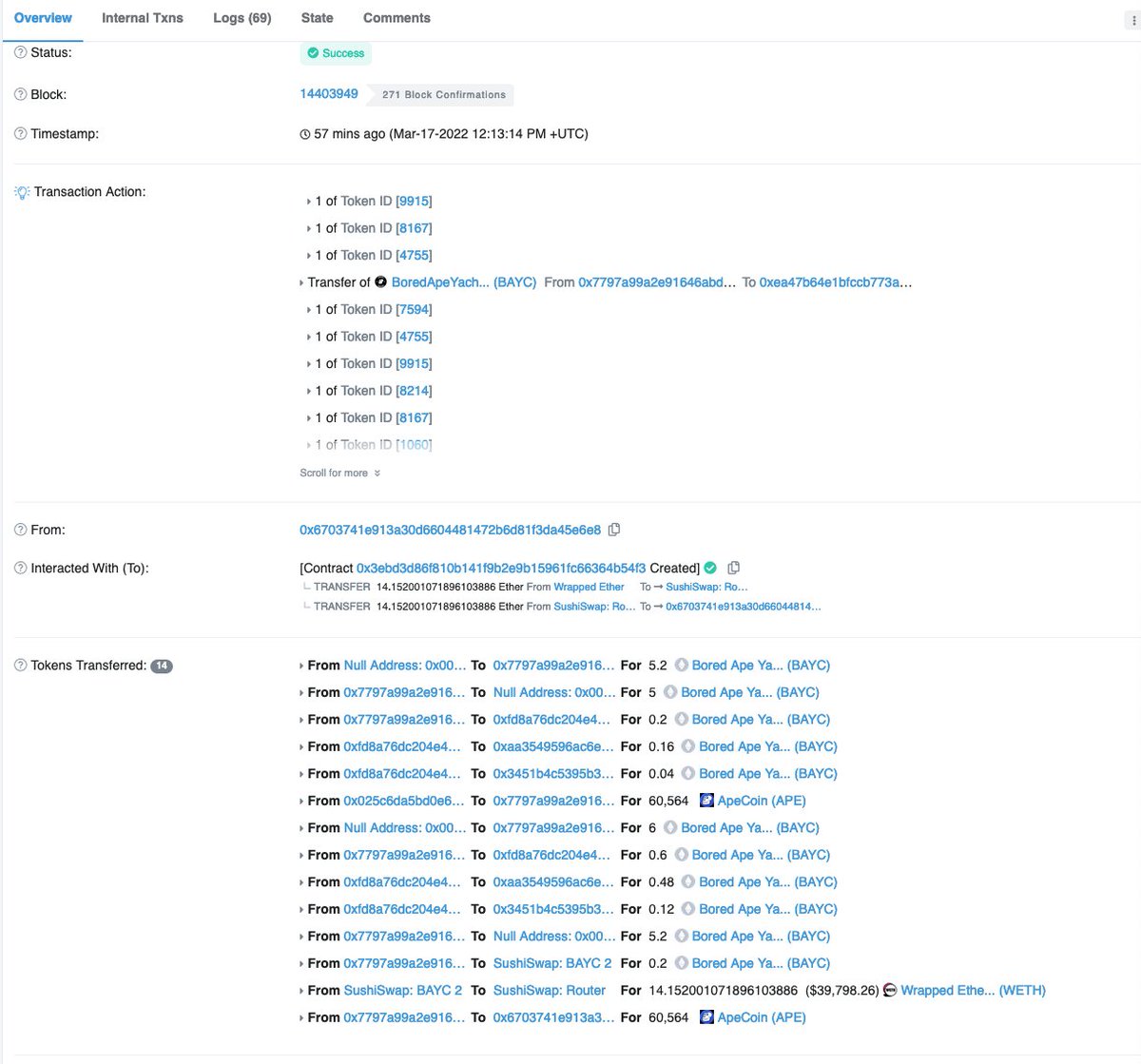Screen dimensions: 1141x1064
Task: Open the SushiSwap: Router link in Tokens Transferred
Action: 550,991
